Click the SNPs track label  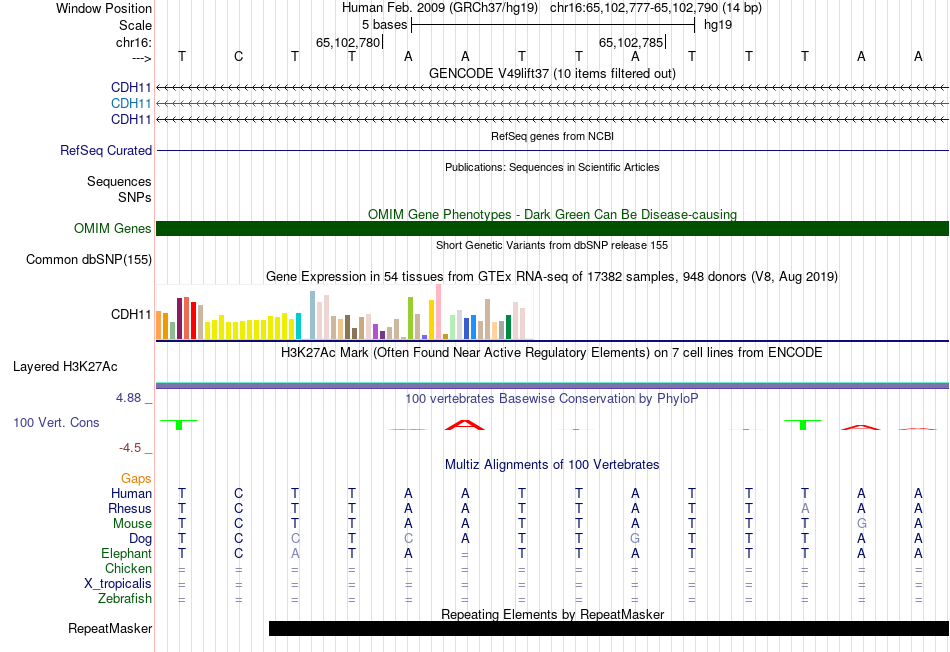(135, 198)
